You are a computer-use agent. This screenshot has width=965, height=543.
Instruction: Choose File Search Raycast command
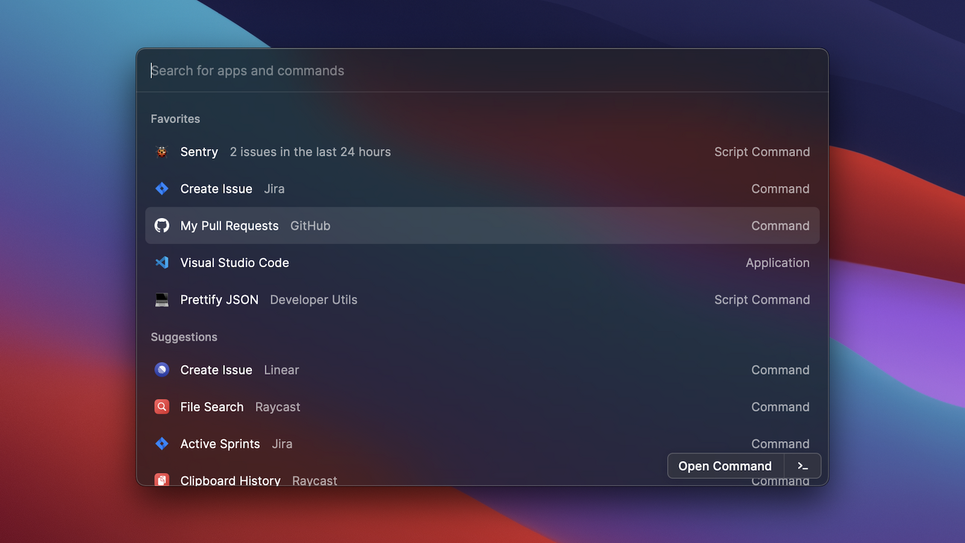(x=482, y=406)
